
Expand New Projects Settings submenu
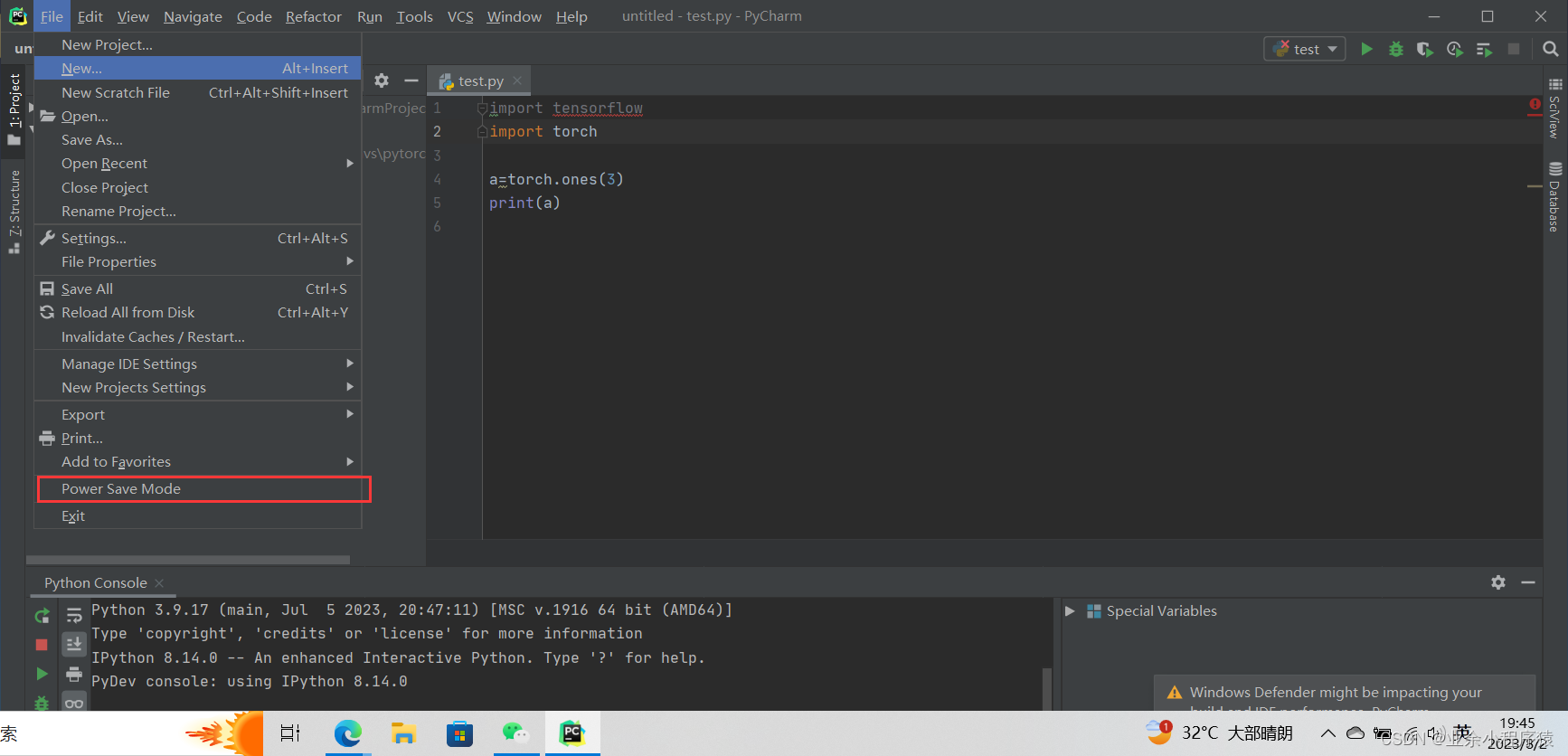197,387
